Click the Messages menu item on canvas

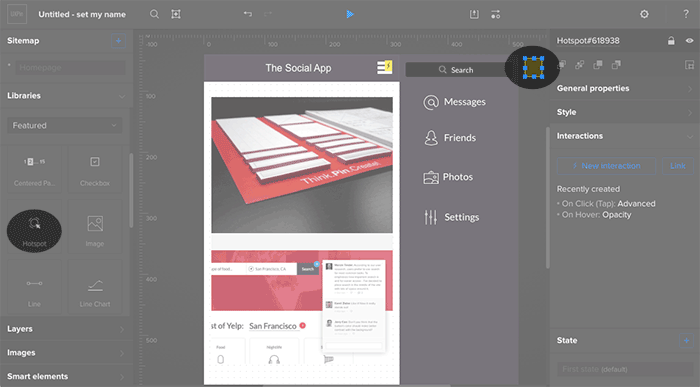tap(454, 102)
